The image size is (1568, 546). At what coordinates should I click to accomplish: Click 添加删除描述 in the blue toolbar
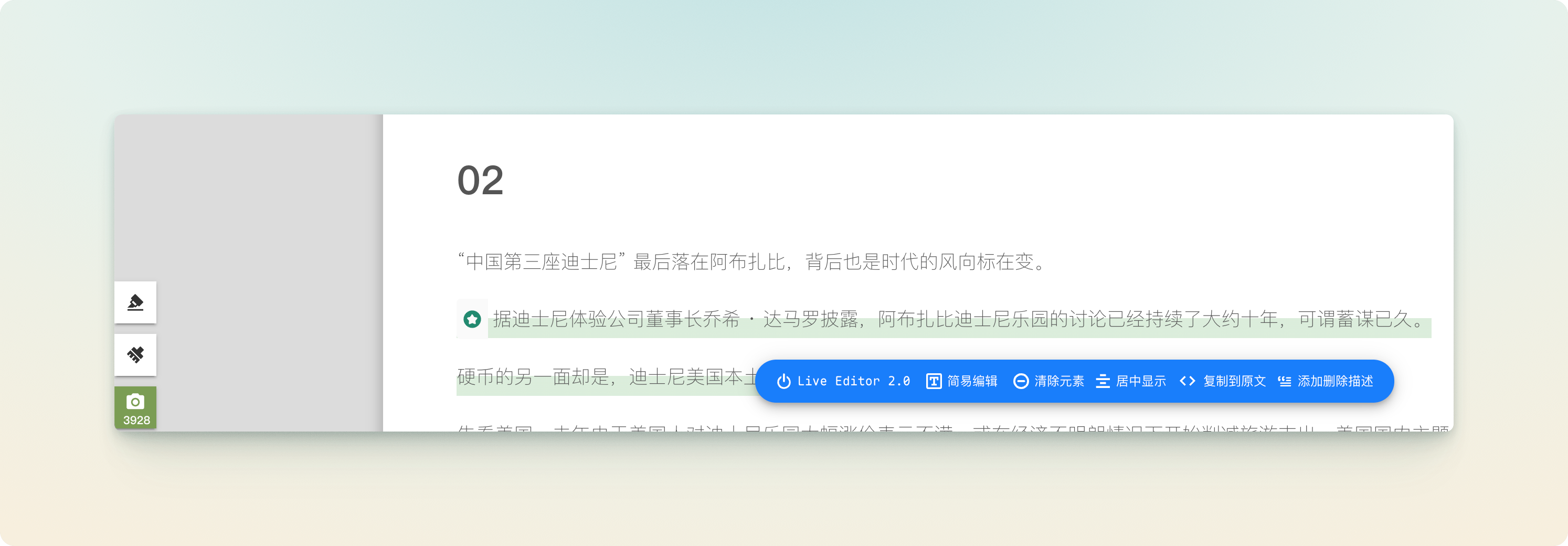click(1326, 381)
